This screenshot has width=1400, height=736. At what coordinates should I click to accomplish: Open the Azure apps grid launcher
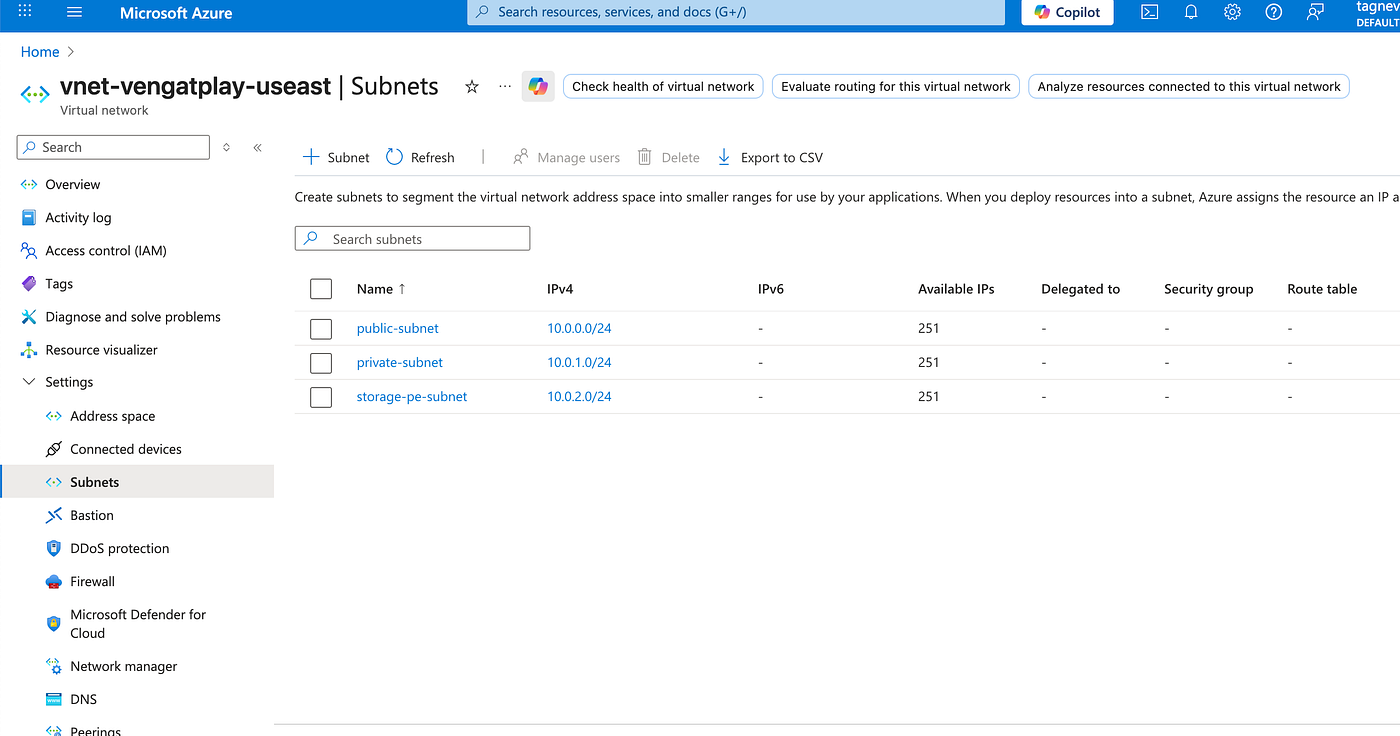click(25, 12)
